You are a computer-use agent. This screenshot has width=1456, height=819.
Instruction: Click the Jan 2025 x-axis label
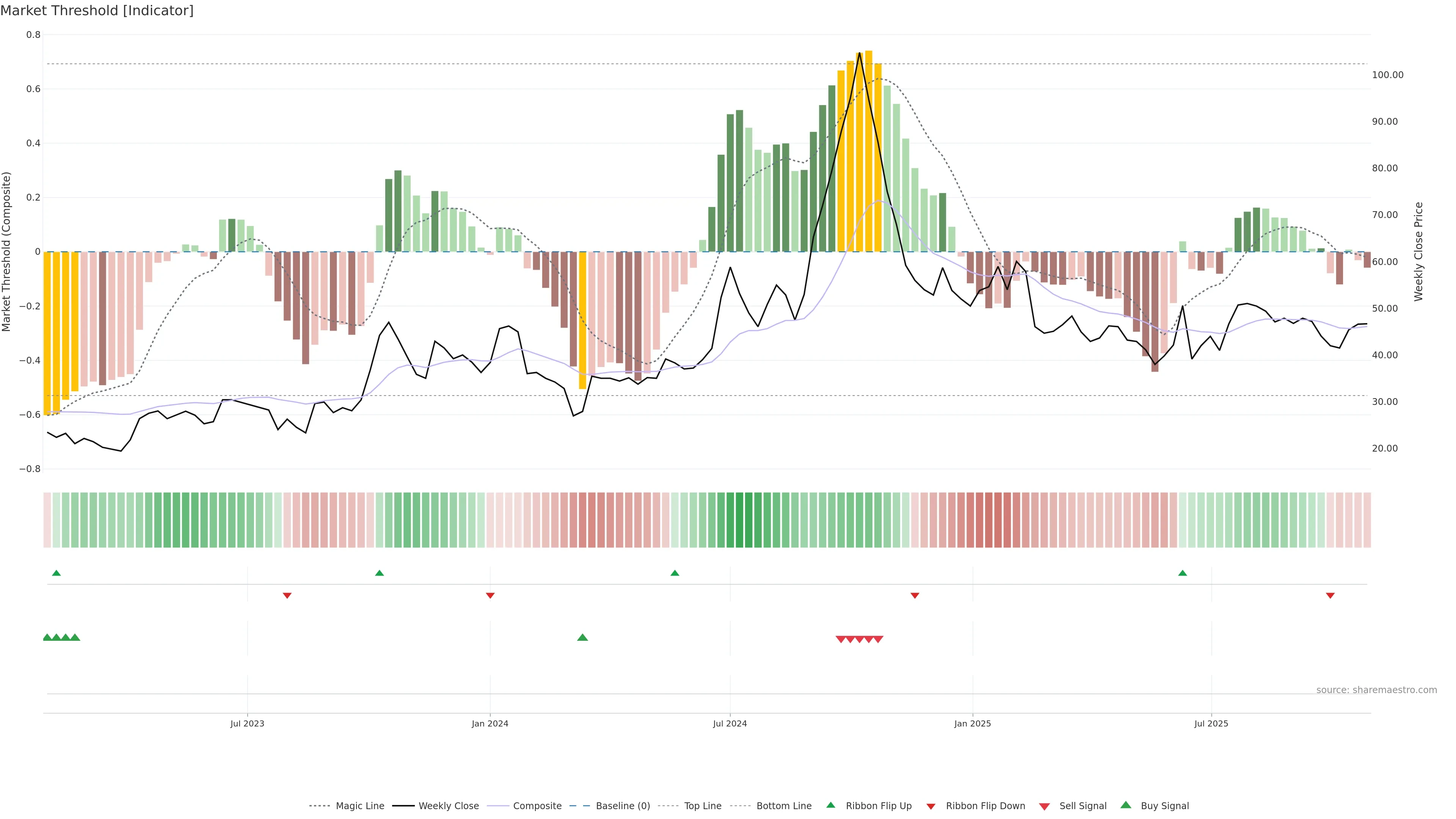click(x=972, y=724)
